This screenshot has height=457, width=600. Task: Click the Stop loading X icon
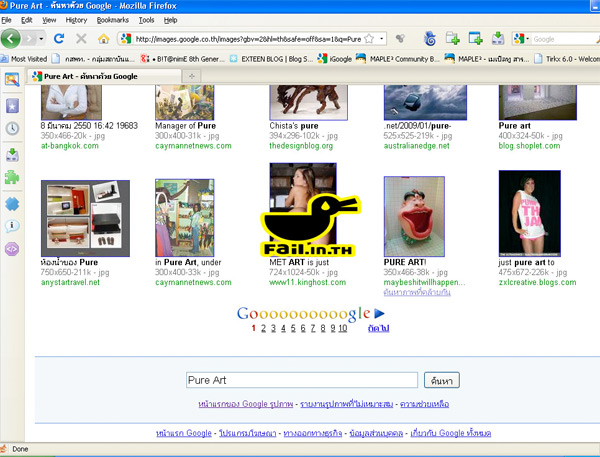point(81,38)
